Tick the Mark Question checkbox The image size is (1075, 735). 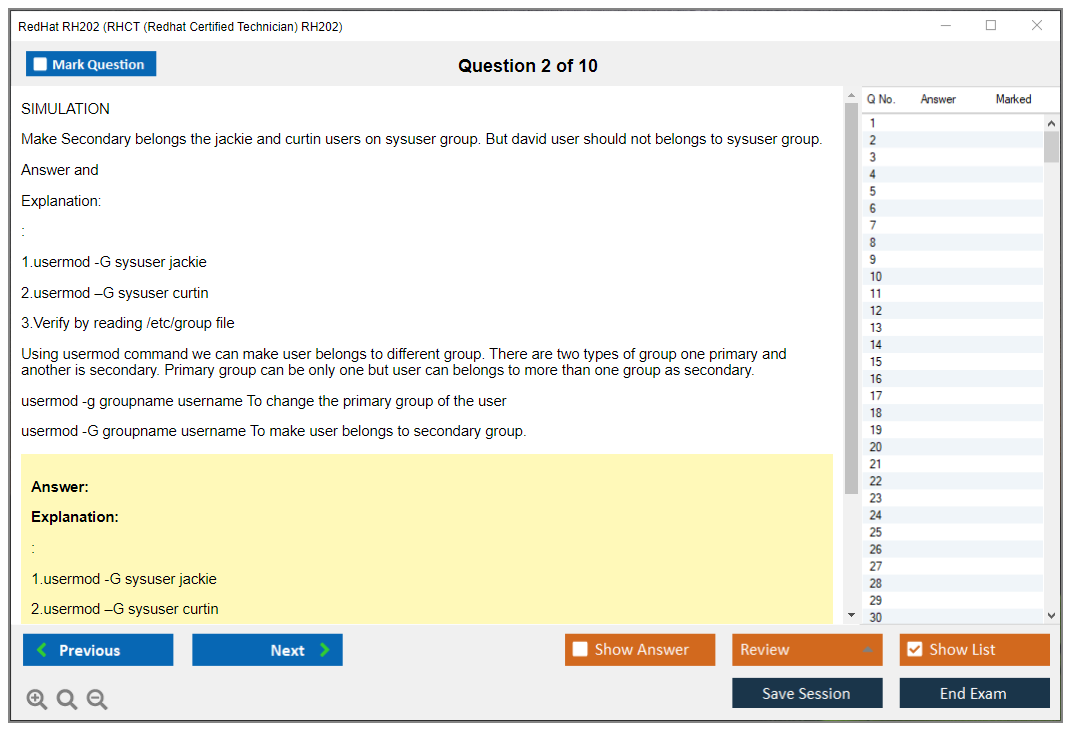(41, 65)
